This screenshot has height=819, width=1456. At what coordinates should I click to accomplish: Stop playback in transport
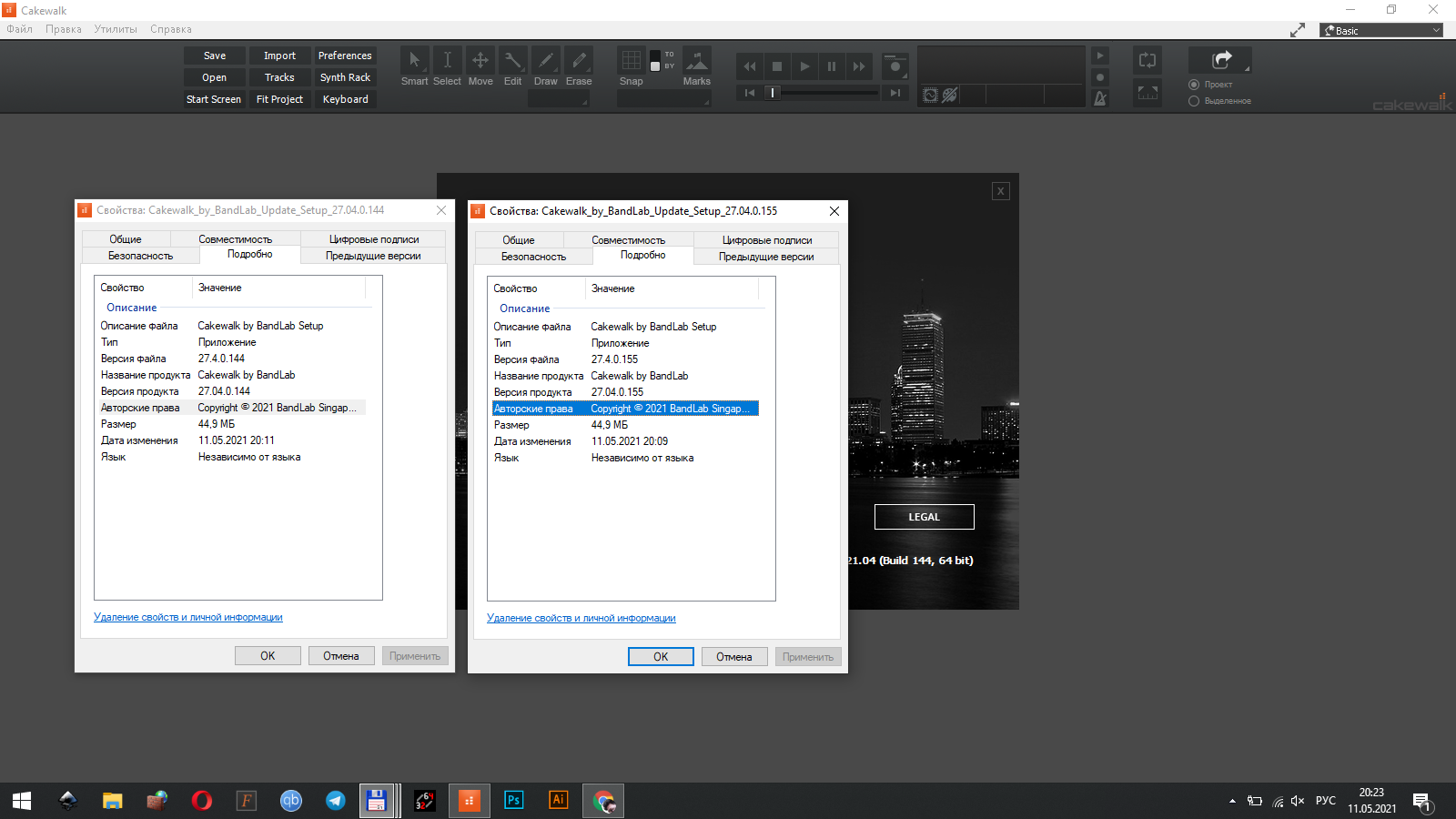click(777, 66)
